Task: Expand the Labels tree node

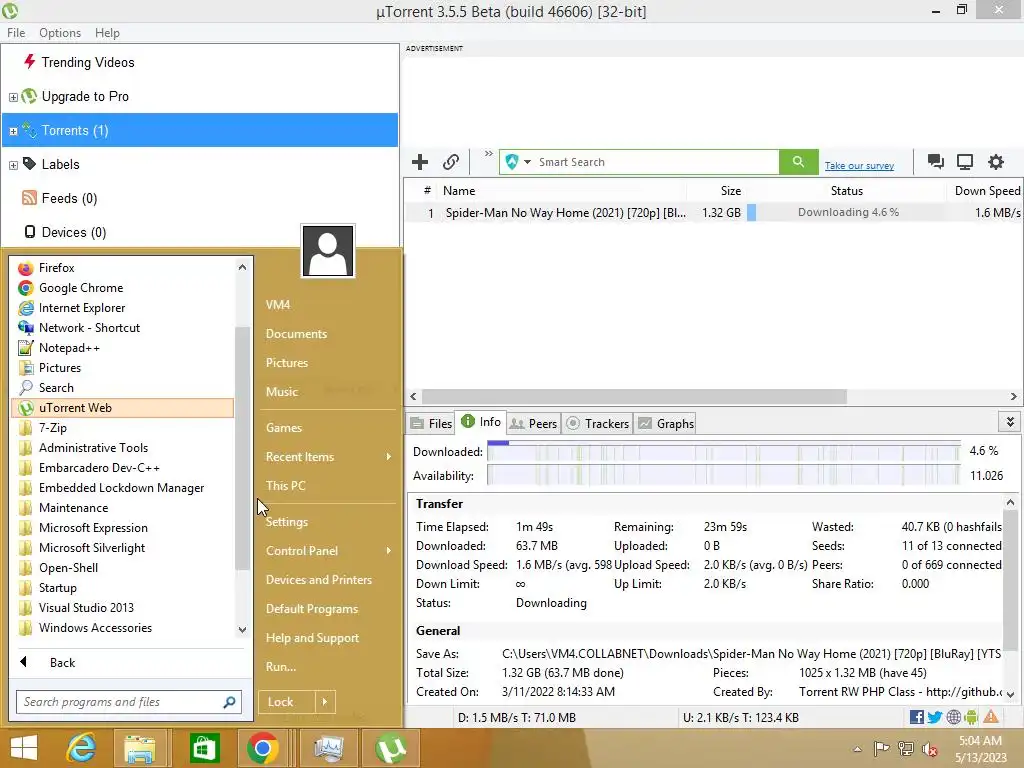Action: tap(13, 165)
